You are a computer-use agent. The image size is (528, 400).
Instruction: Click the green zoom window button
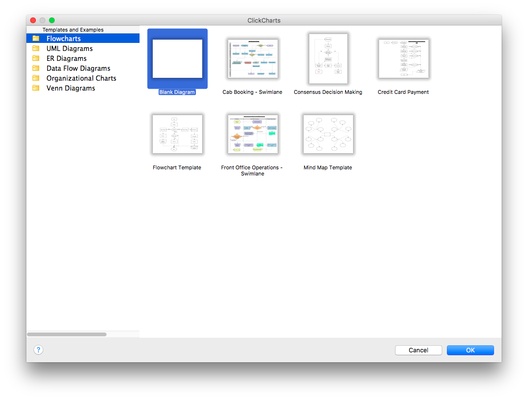(x=52, y=20)
